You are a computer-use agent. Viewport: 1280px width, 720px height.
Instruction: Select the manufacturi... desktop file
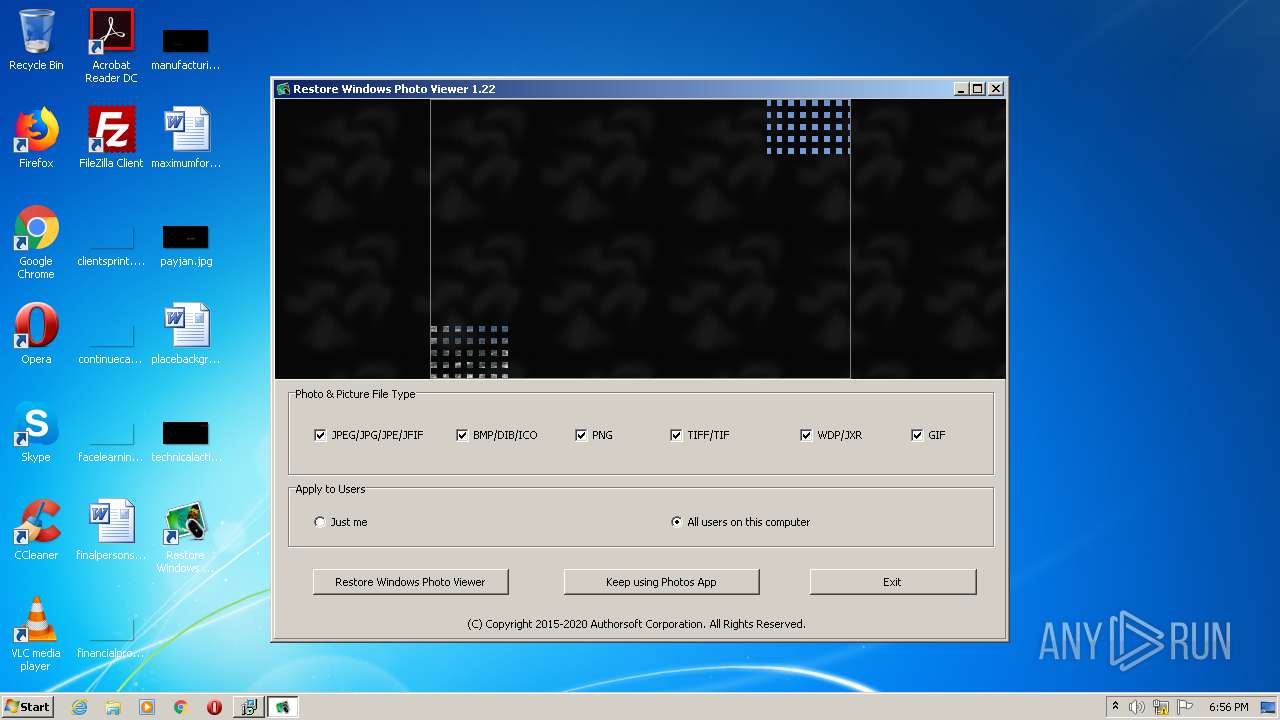(185, 49)
